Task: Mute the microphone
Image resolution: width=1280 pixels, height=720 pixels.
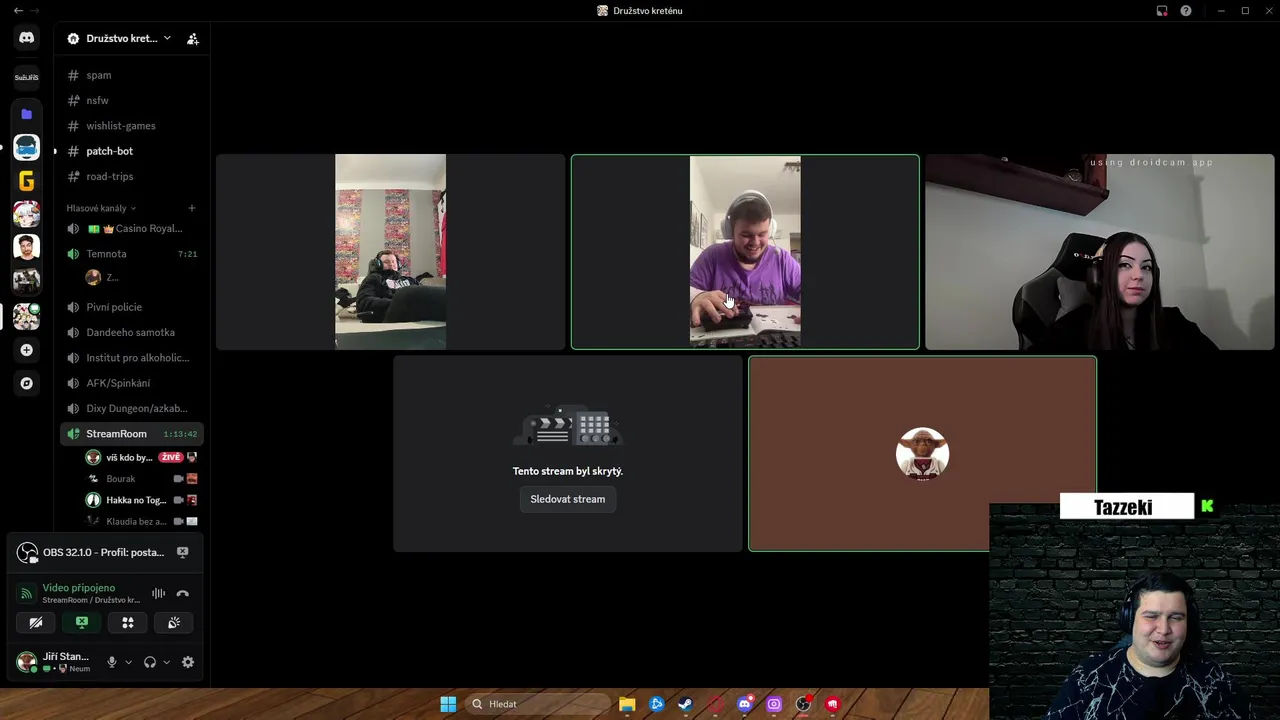Action: pyautogui.click(x=112, y=662)
